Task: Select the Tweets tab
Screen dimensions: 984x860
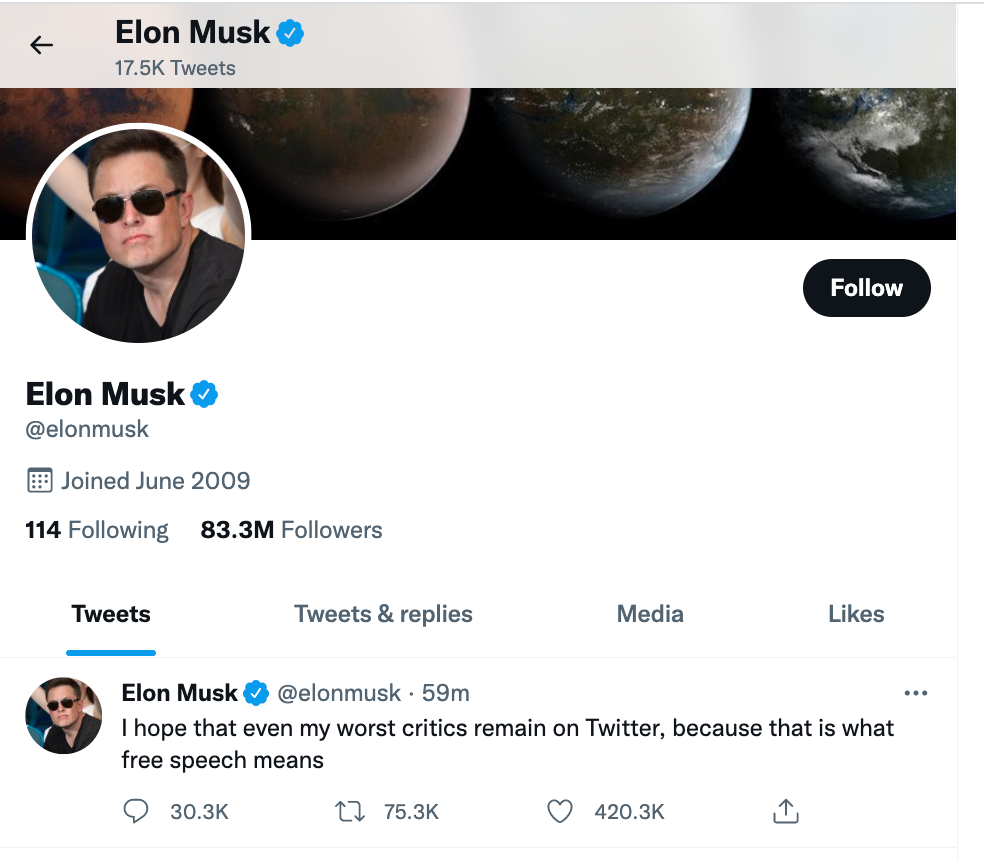Action: pyautogui.click(x=111, y=614)
